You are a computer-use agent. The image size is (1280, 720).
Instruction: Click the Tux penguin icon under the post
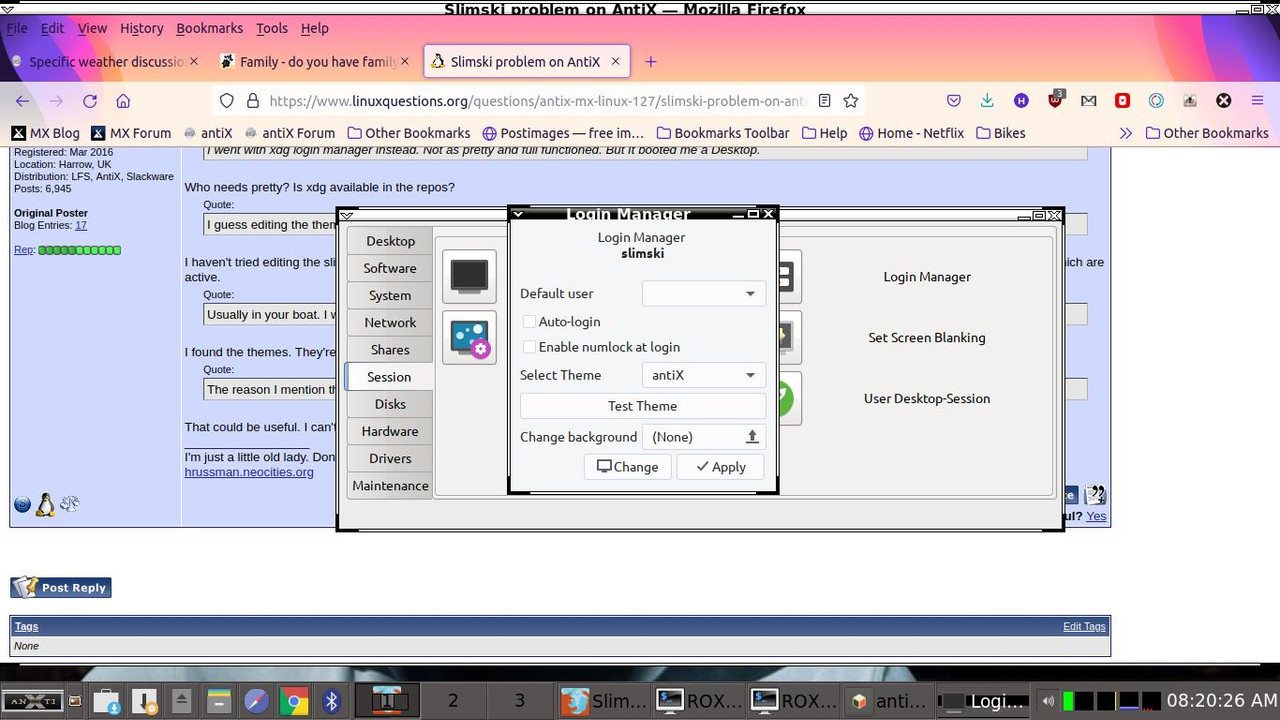pos(45,505)
